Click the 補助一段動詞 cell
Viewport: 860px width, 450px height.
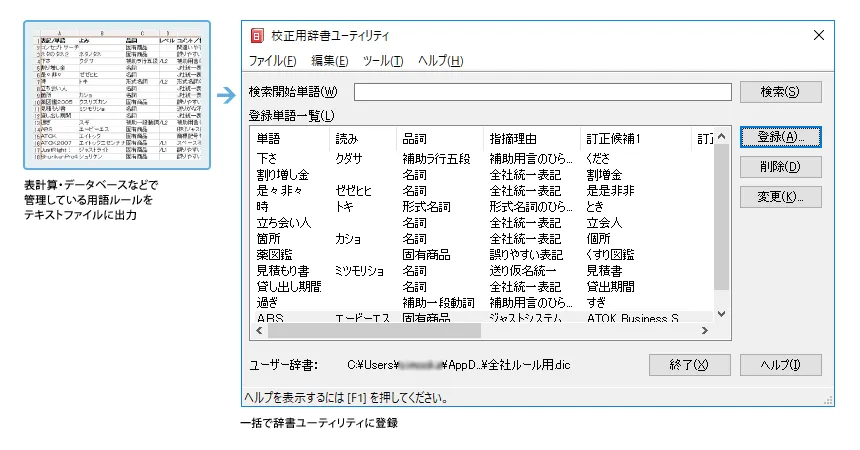[x=438, y=302]
